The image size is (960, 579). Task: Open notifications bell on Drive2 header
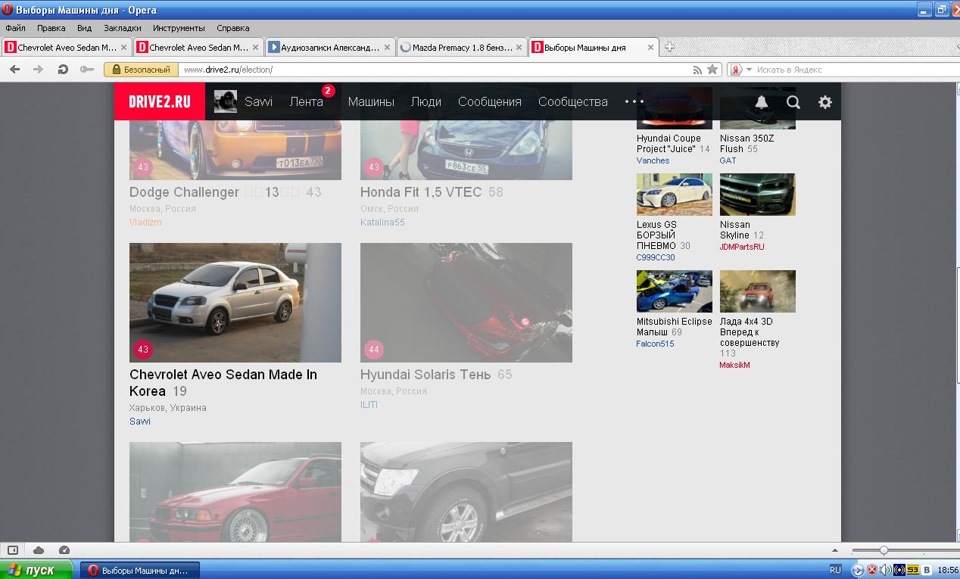click(x=761, y=102)
